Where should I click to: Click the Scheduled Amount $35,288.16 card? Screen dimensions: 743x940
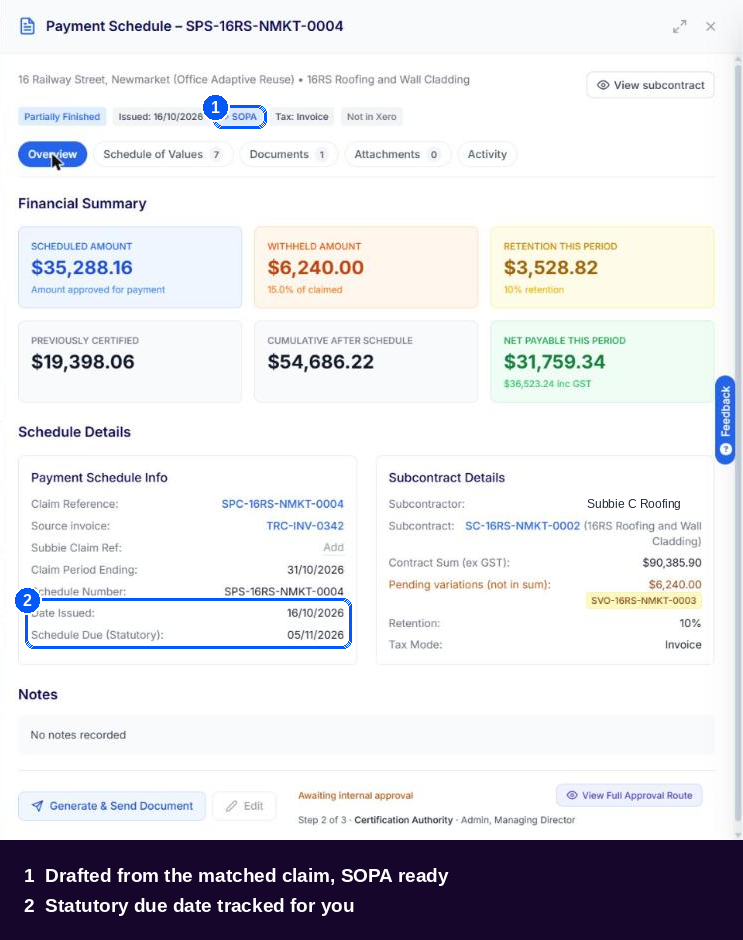pyautogui.click(x=130, y=267)
